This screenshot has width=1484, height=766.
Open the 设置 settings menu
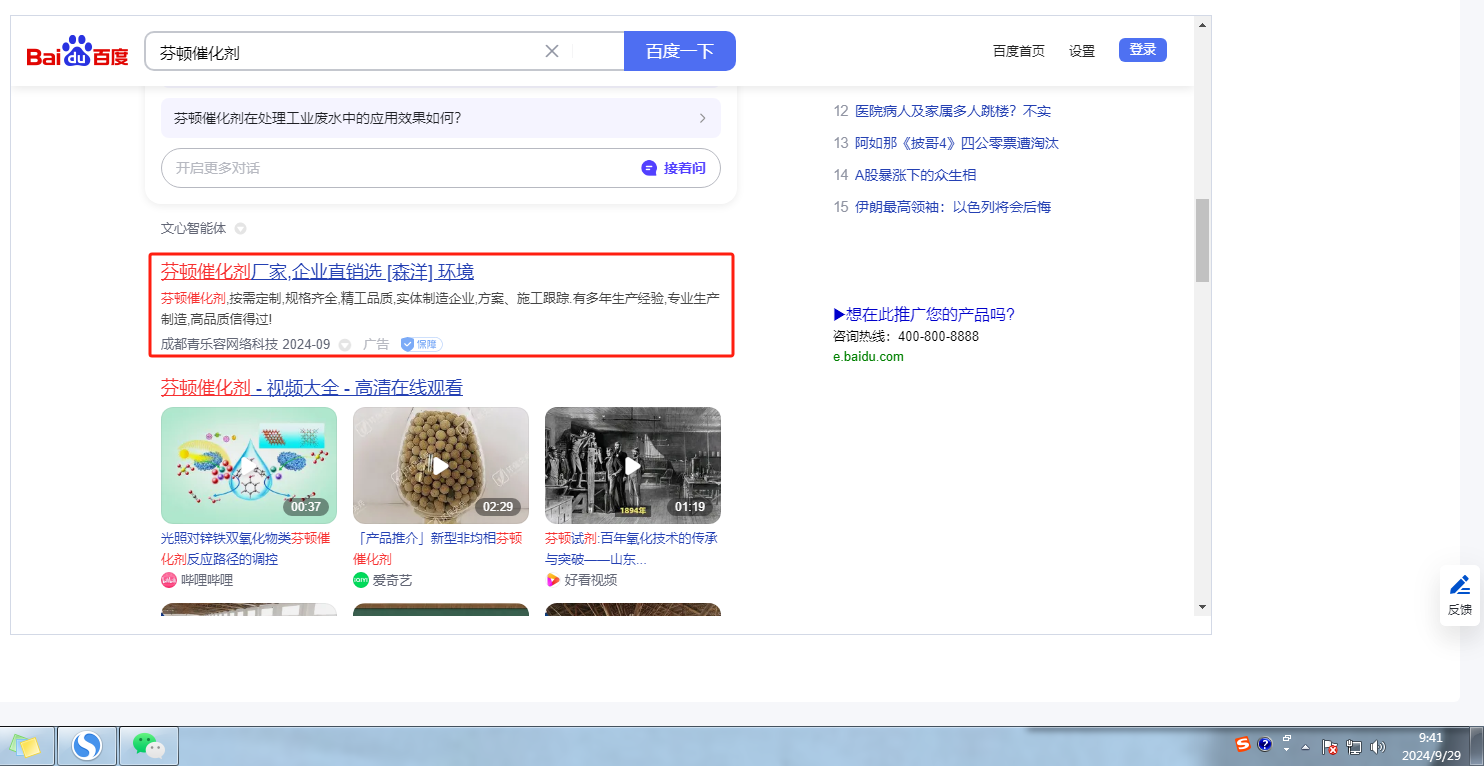pyautogui.click(x=1082, y=51)
